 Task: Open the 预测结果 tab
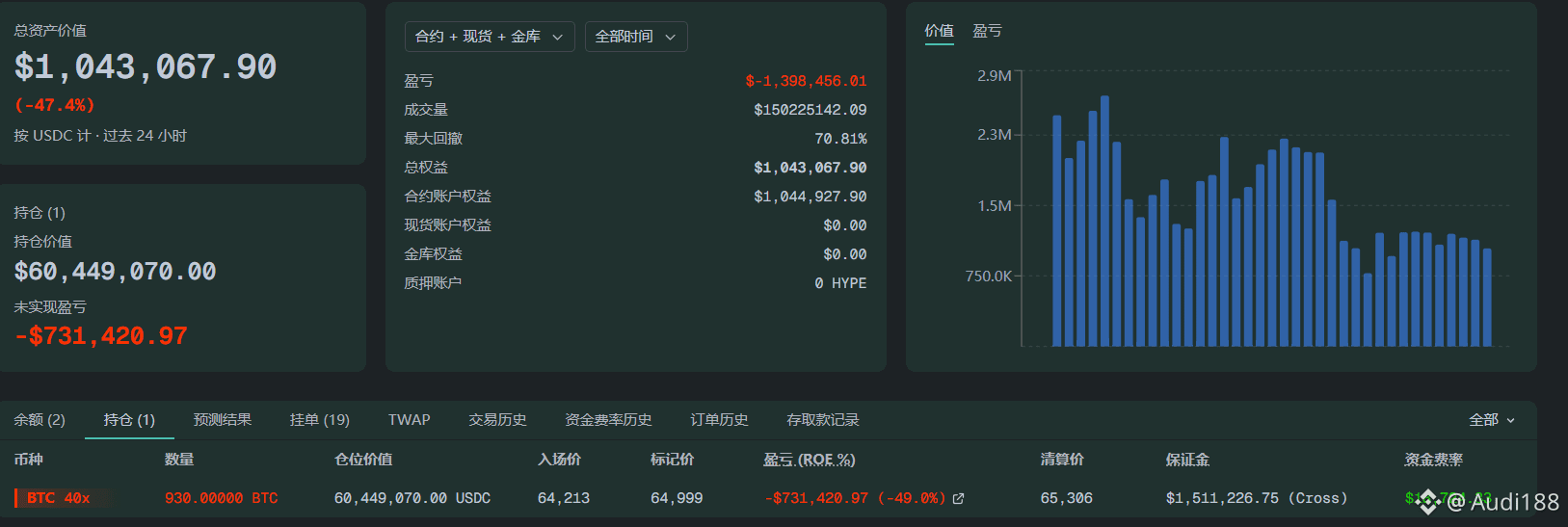(223, 420)
